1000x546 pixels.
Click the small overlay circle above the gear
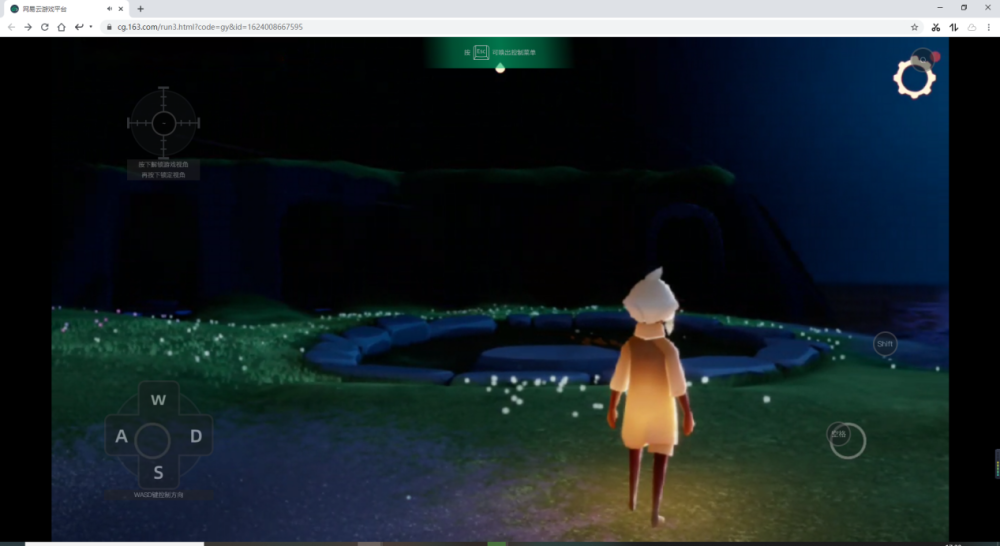point(922,59)
